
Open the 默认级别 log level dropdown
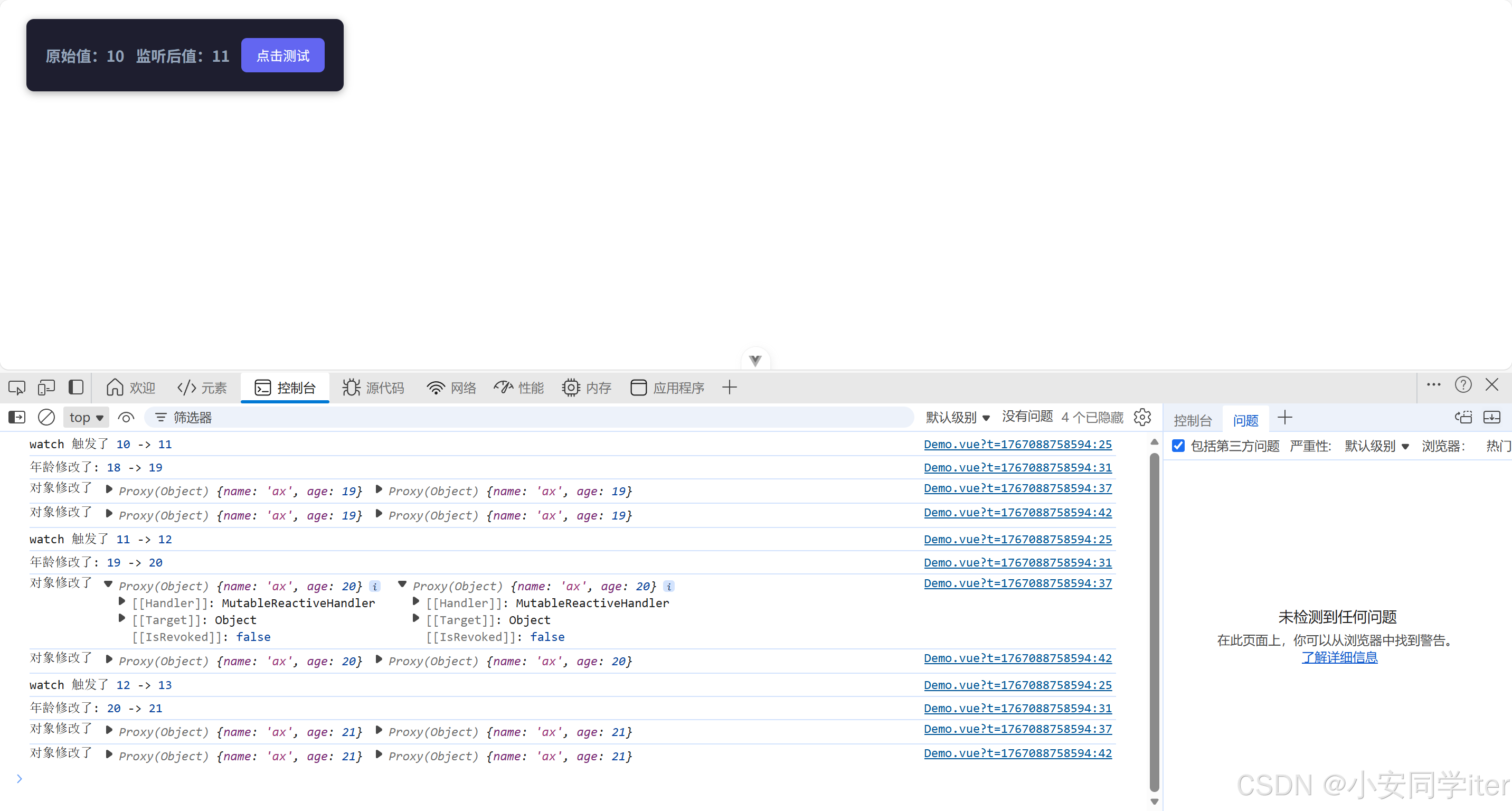958,417
